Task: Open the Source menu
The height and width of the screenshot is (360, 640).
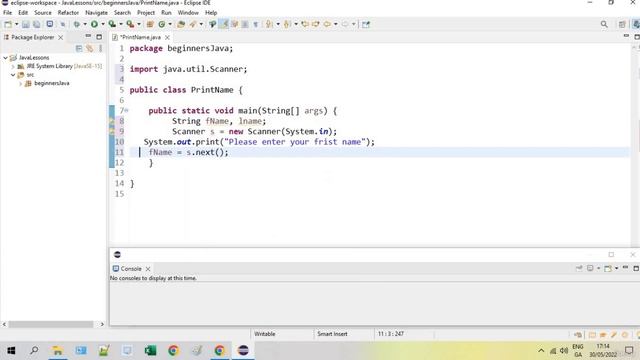Action: (x=43, y=13)
